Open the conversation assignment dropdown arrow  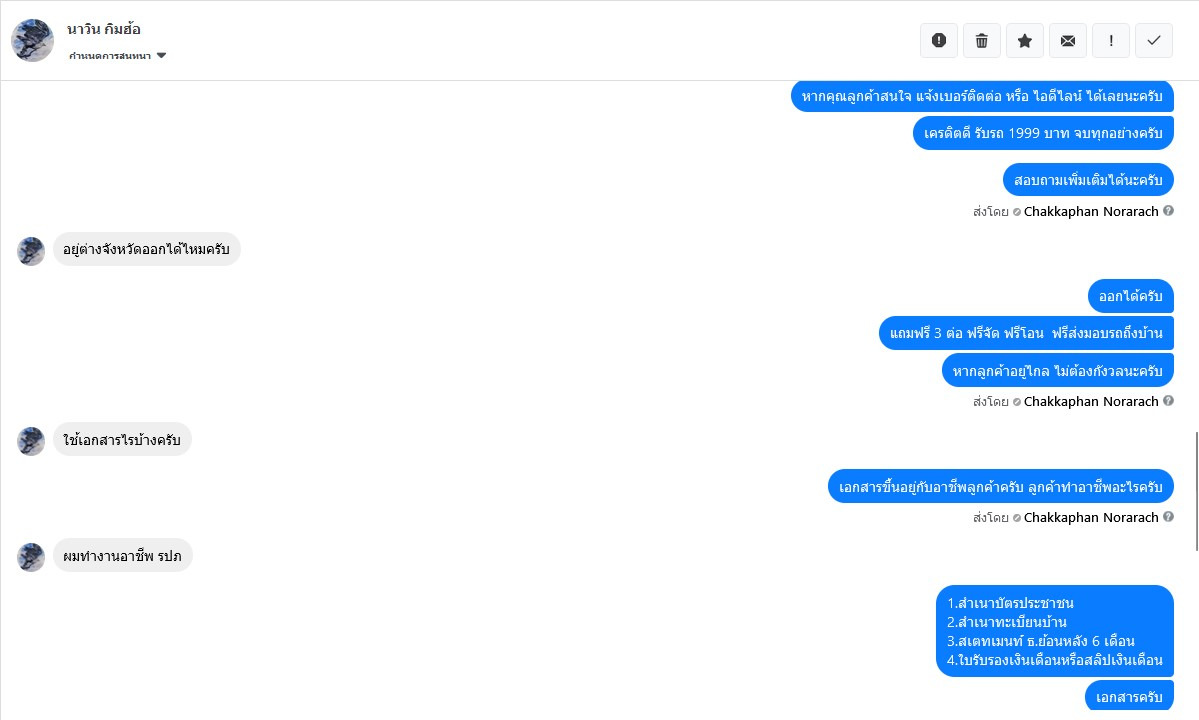pyautogui.click(x=161, y=55)
